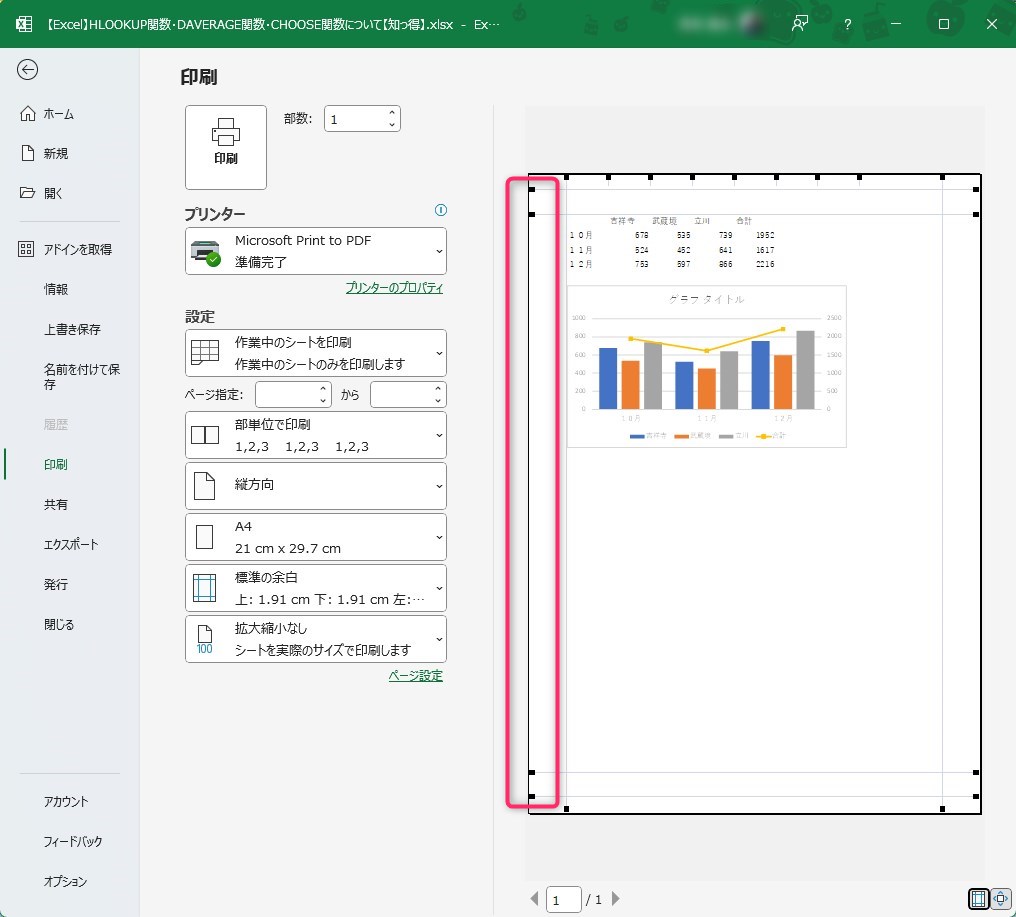Click the back arrow icon

[28, 69]
